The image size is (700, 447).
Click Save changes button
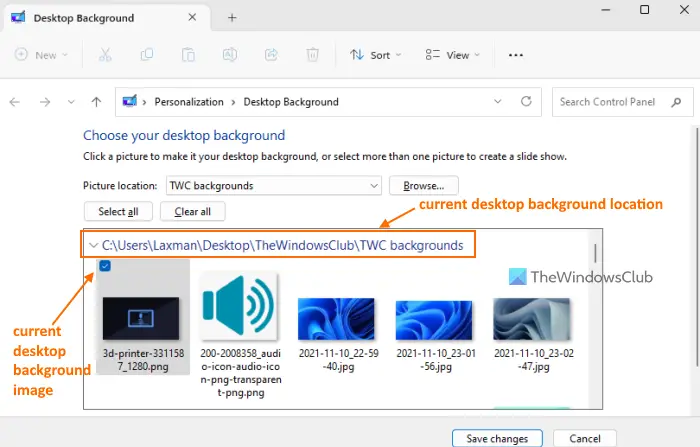[497, 439]
